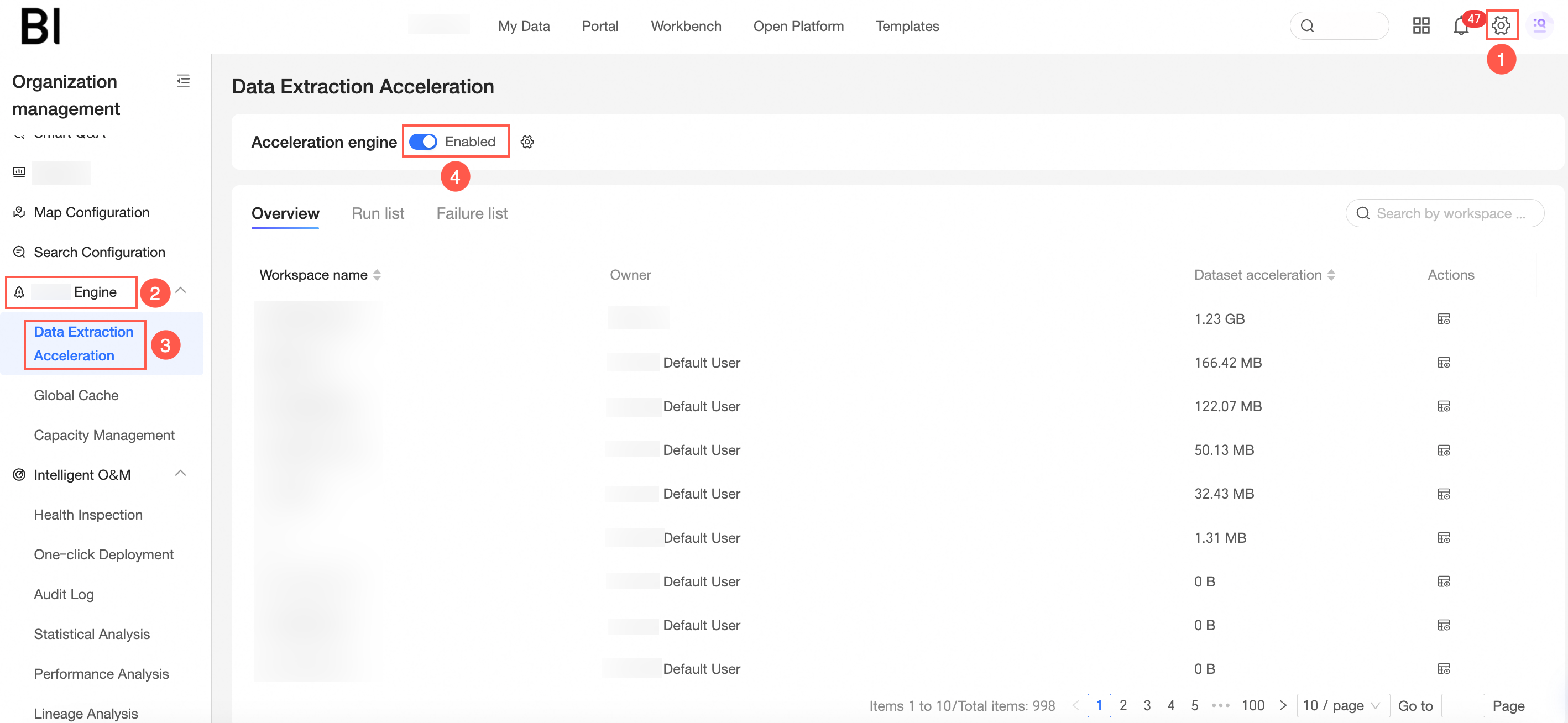Switch to the Run list tab
The width and height of the screenshot is (1568, 723).
click(x=378, y=213)
